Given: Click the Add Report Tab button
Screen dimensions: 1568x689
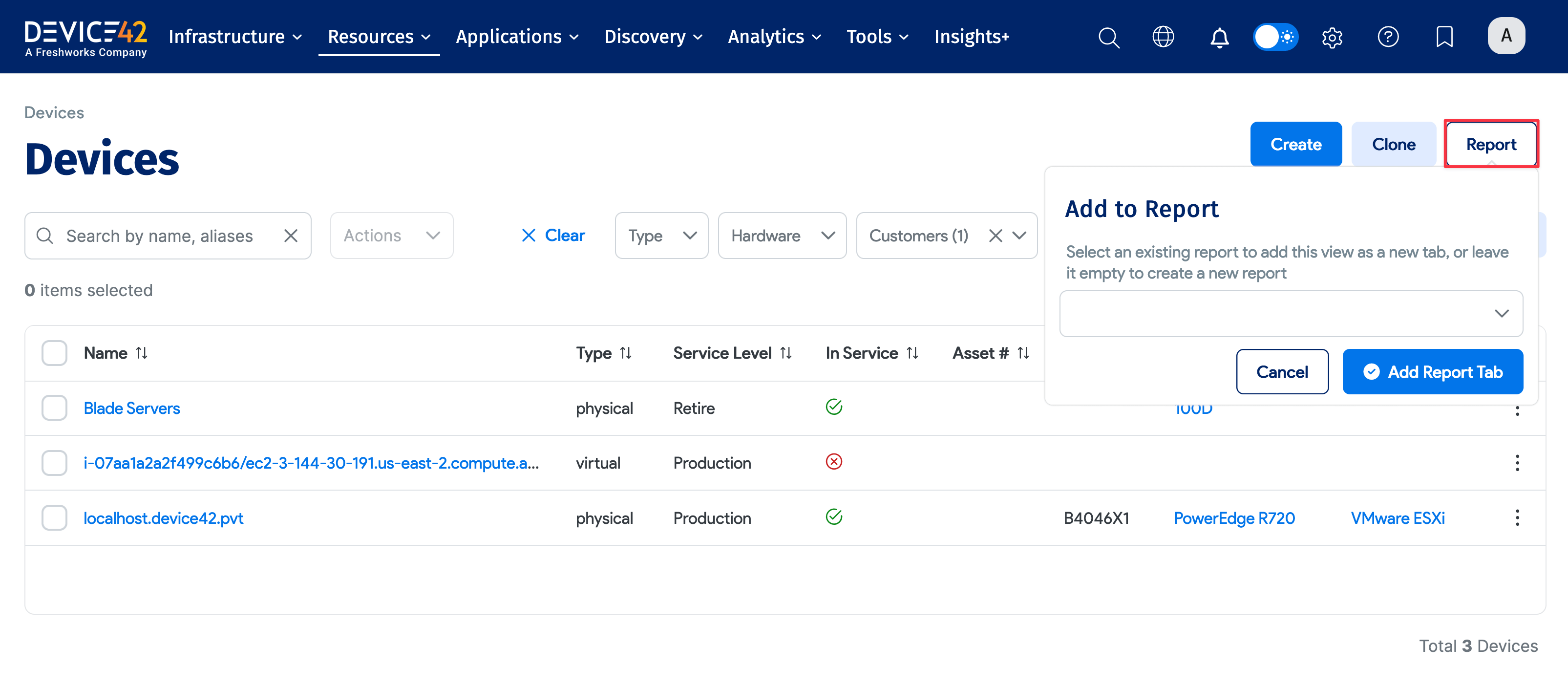Looking at the screenshot, I should pyautogui.click(x=1432, y=372).
